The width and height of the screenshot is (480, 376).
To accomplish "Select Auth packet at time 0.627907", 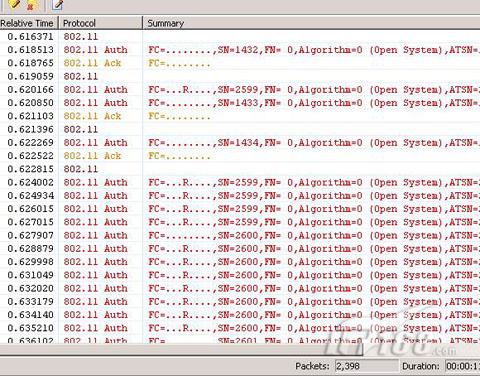I will pyautogui.click(x=240, y=235).
